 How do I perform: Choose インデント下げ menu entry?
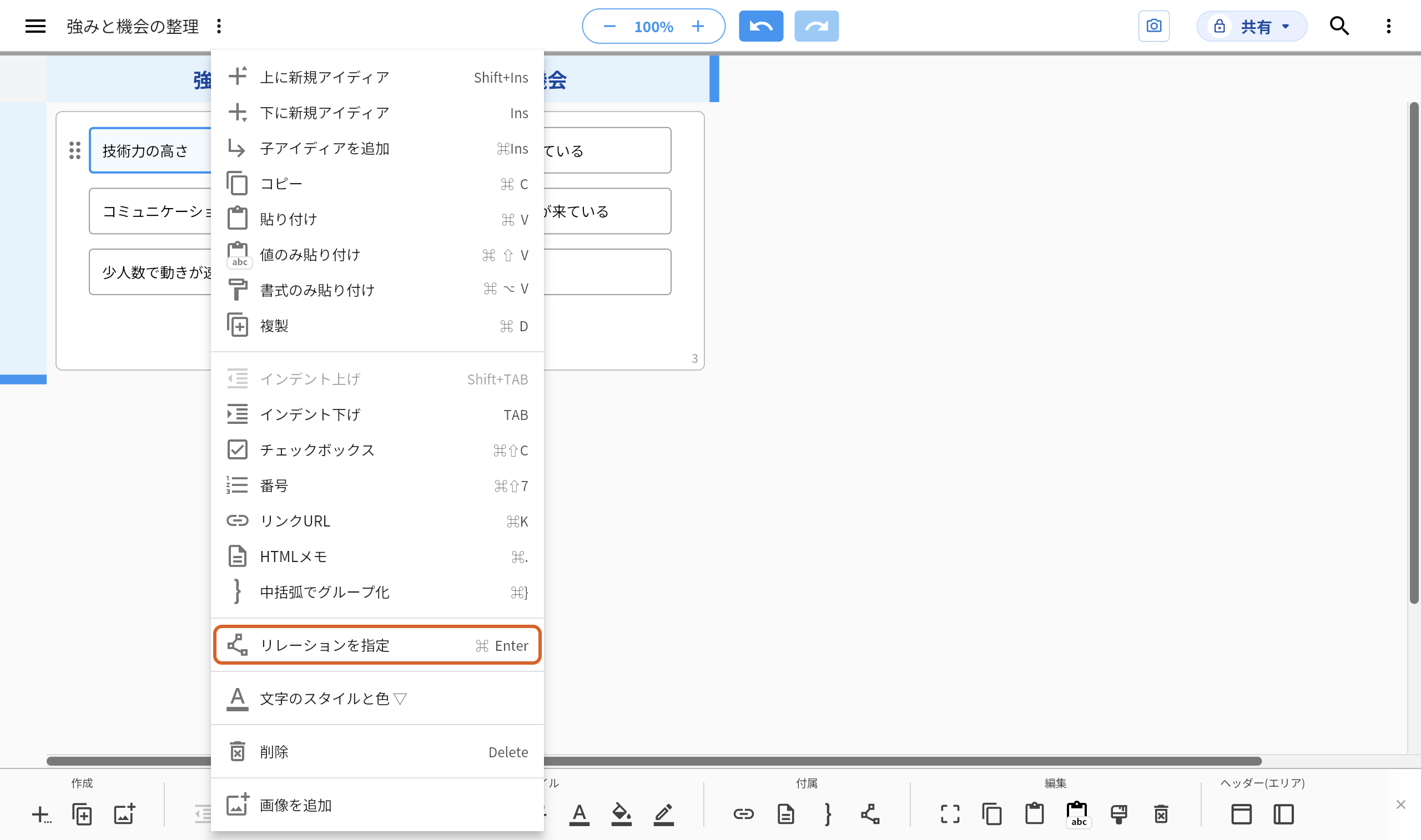click(377, 415)
